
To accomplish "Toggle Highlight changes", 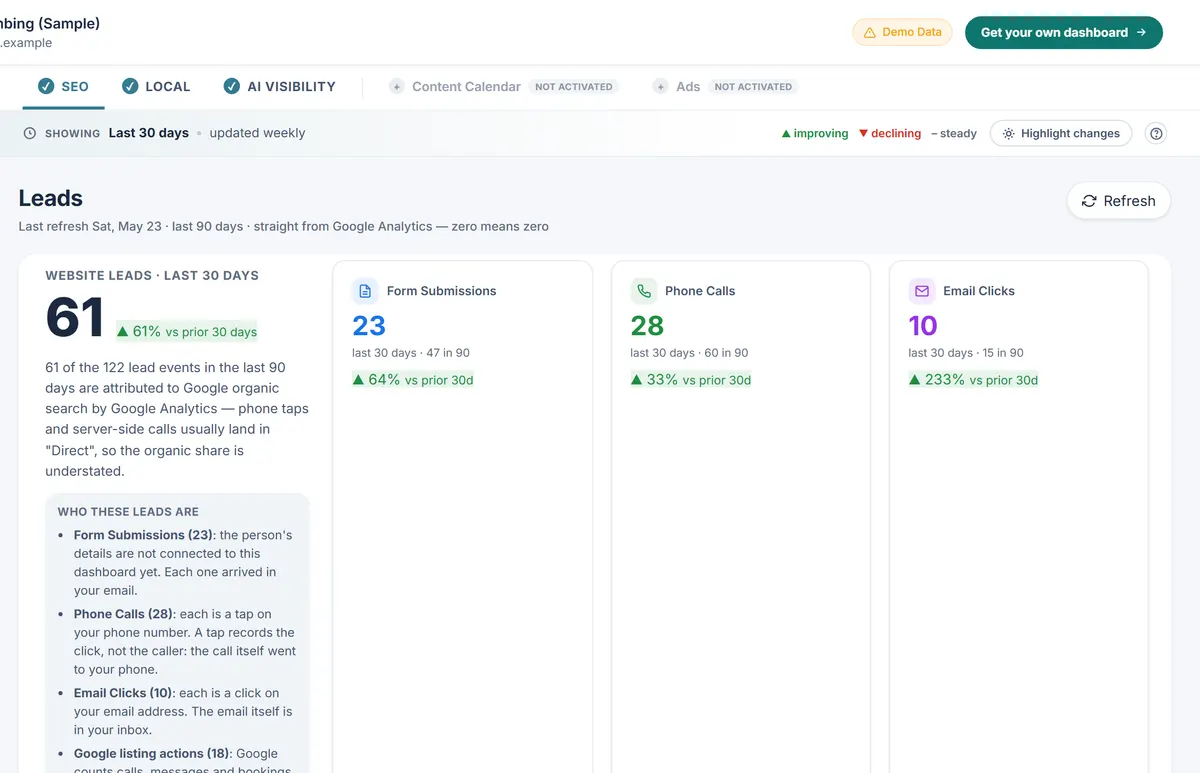I will 1061,133.
